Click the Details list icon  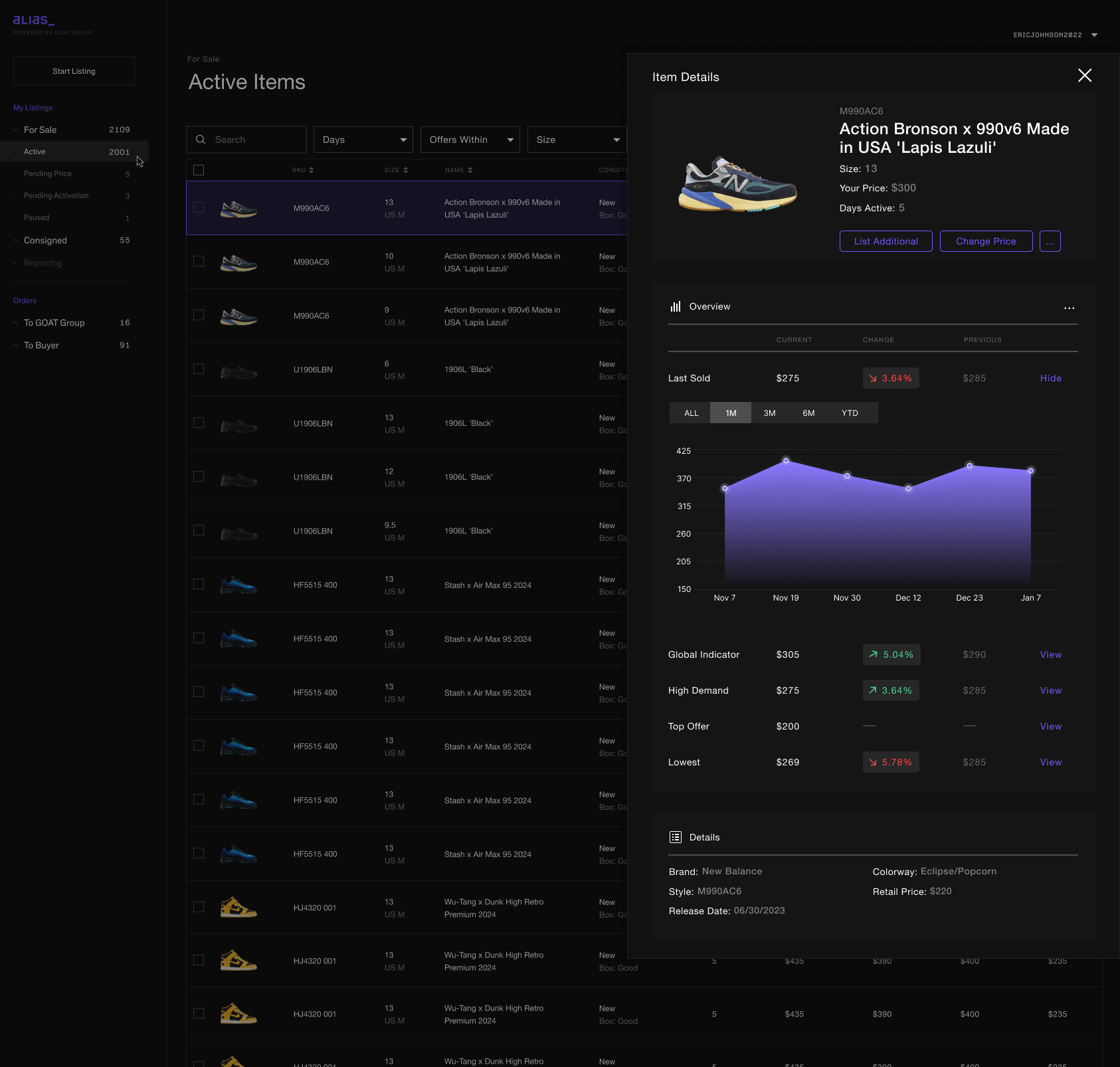[x=676, y=837]
